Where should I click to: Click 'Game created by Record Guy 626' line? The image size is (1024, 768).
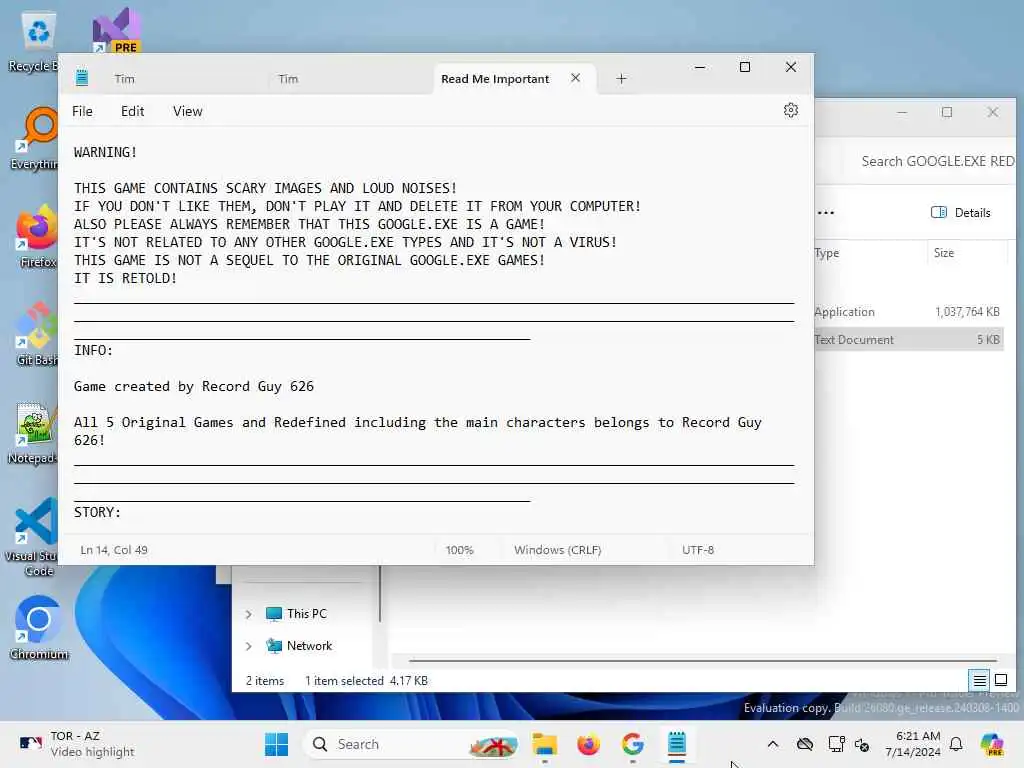coord(193,387)
